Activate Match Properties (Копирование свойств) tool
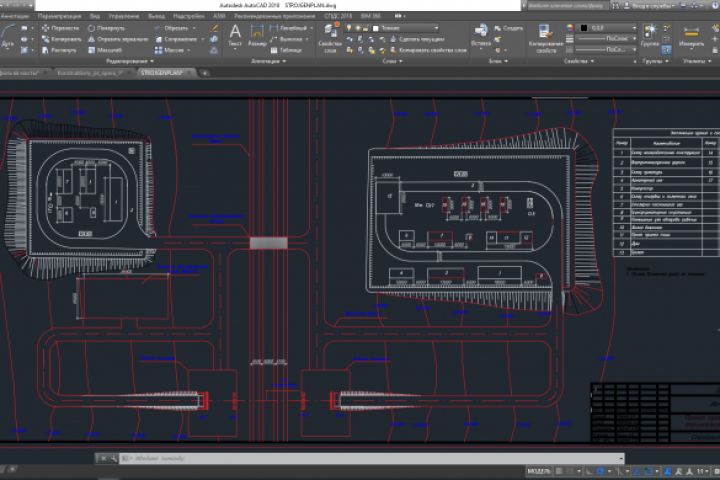The width and height of the screenshot is (720, 480). 547,35
